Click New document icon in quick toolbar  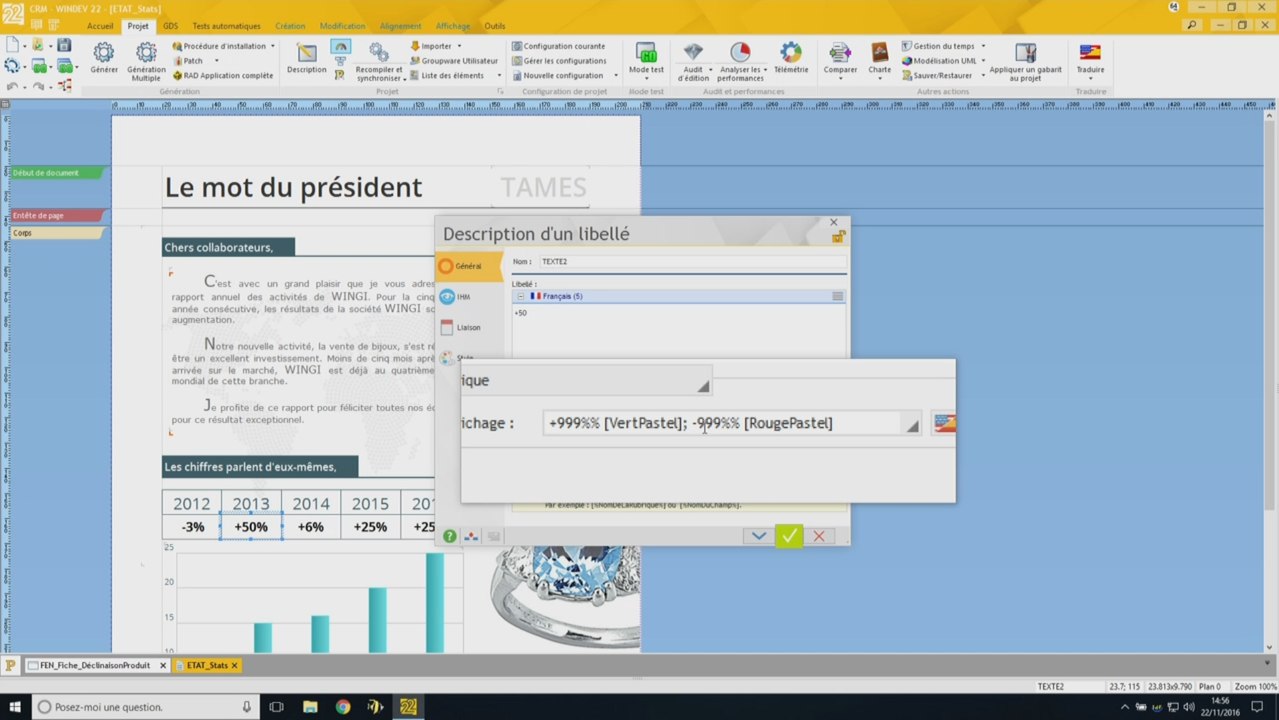click(12, 45)
